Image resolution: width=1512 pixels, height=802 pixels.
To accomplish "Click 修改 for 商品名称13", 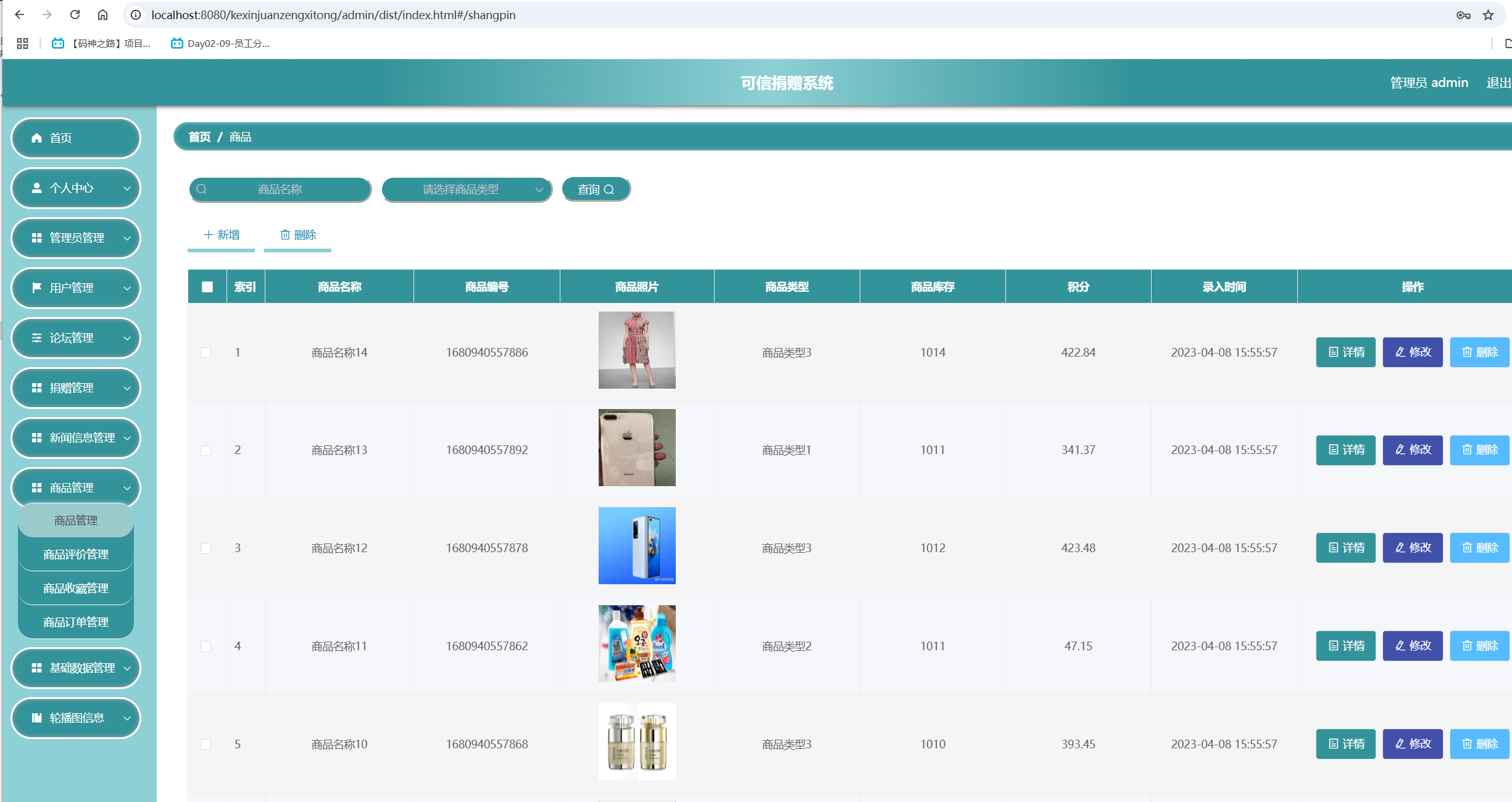I will click(x=1413, y=450).
